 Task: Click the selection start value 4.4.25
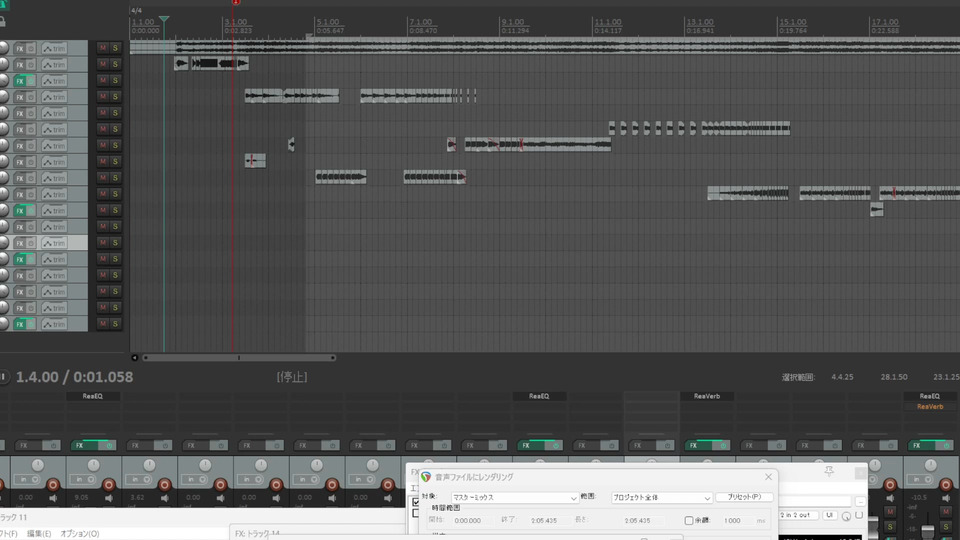[842, 377]
